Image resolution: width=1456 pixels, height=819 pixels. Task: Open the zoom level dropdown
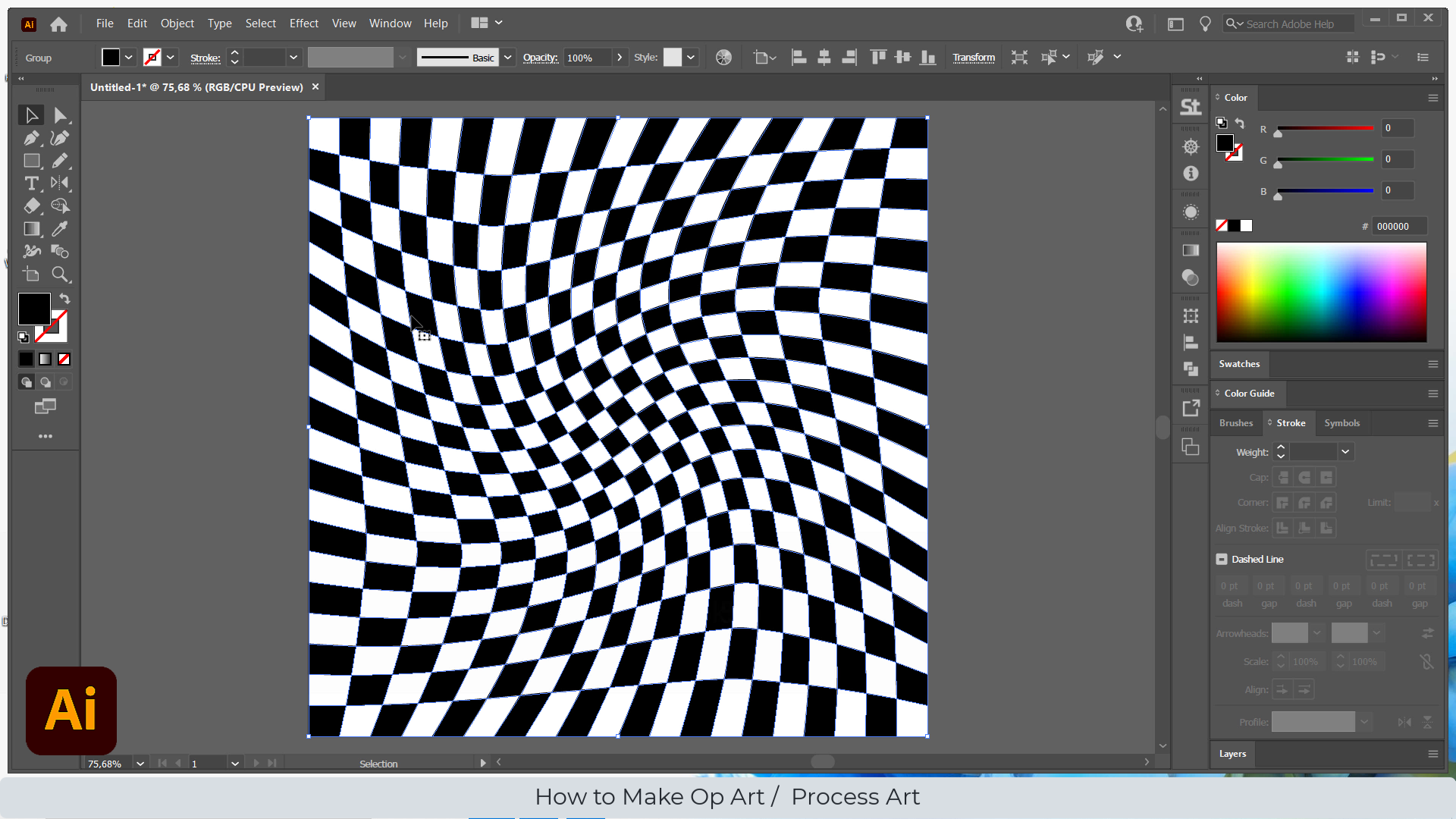pos(140,764)
